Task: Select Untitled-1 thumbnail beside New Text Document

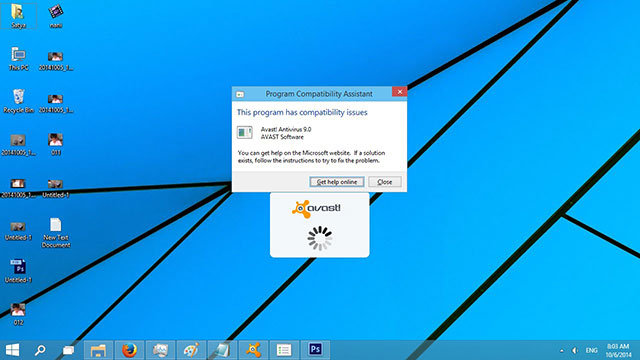Action: (x=18, y=231)
